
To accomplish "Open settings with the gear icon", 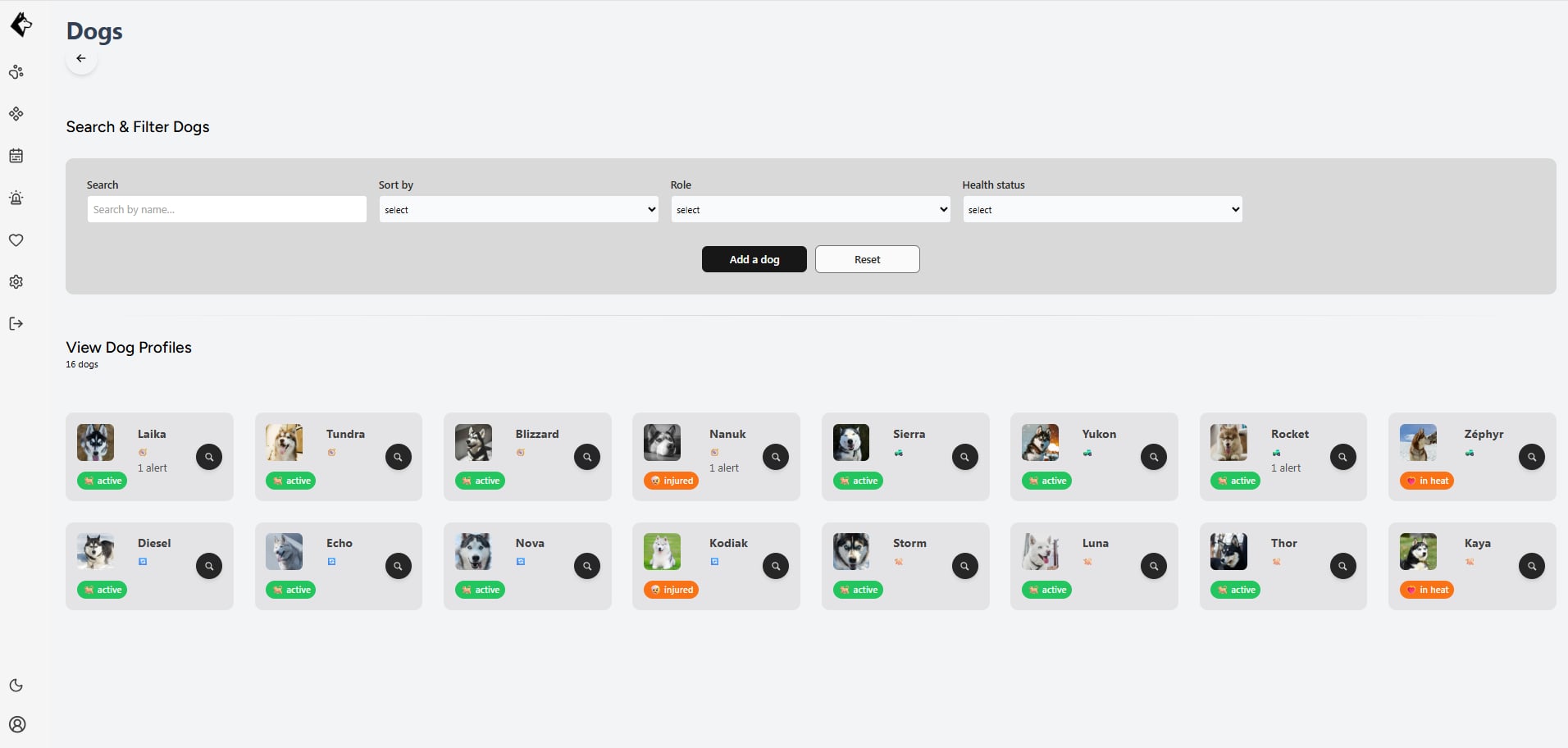I will tap(16, 282).
